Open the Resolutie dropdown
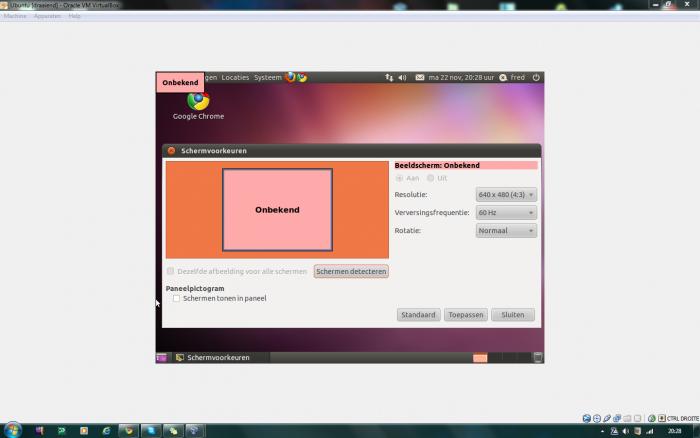 click(x=506, y=195)
